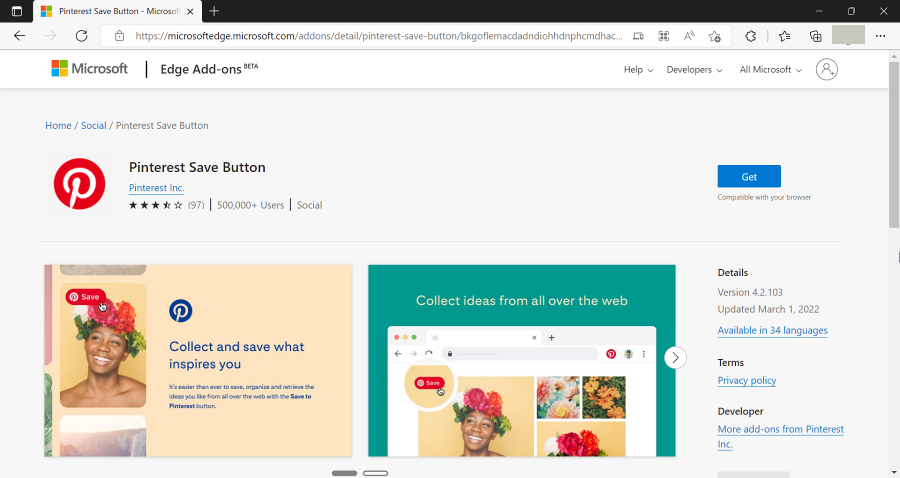Go back with the back arrow
This screenshot has height=478, width=900.
[x=20, y=36]
